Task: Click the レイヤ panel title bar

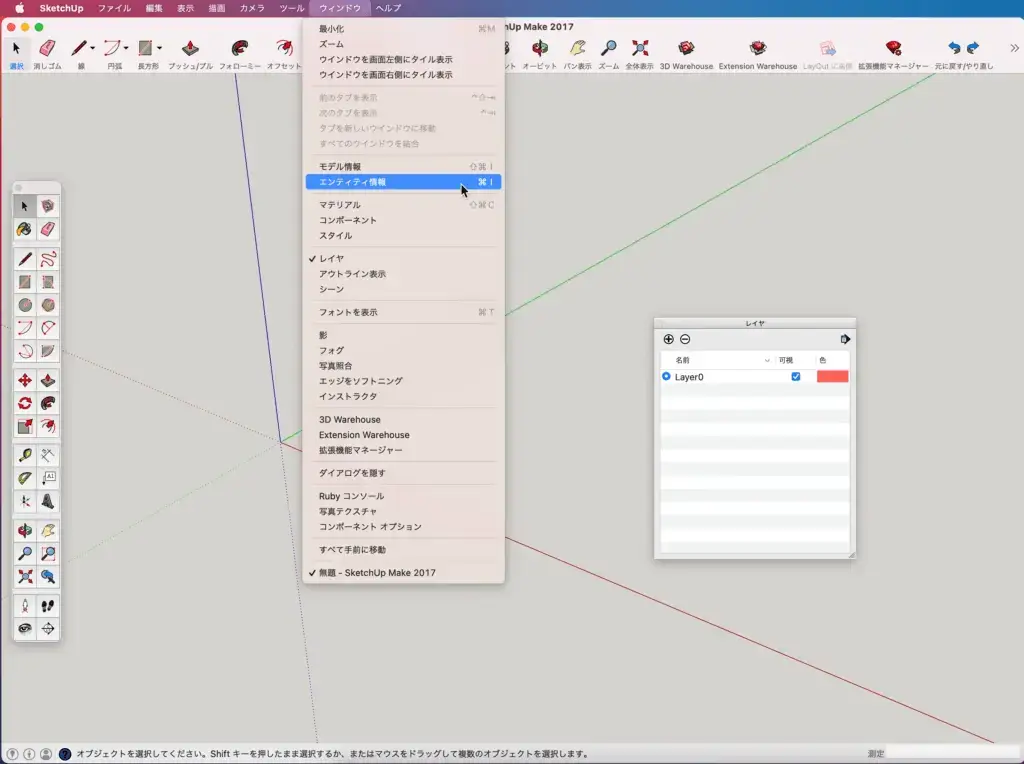Action: [755, 323]
